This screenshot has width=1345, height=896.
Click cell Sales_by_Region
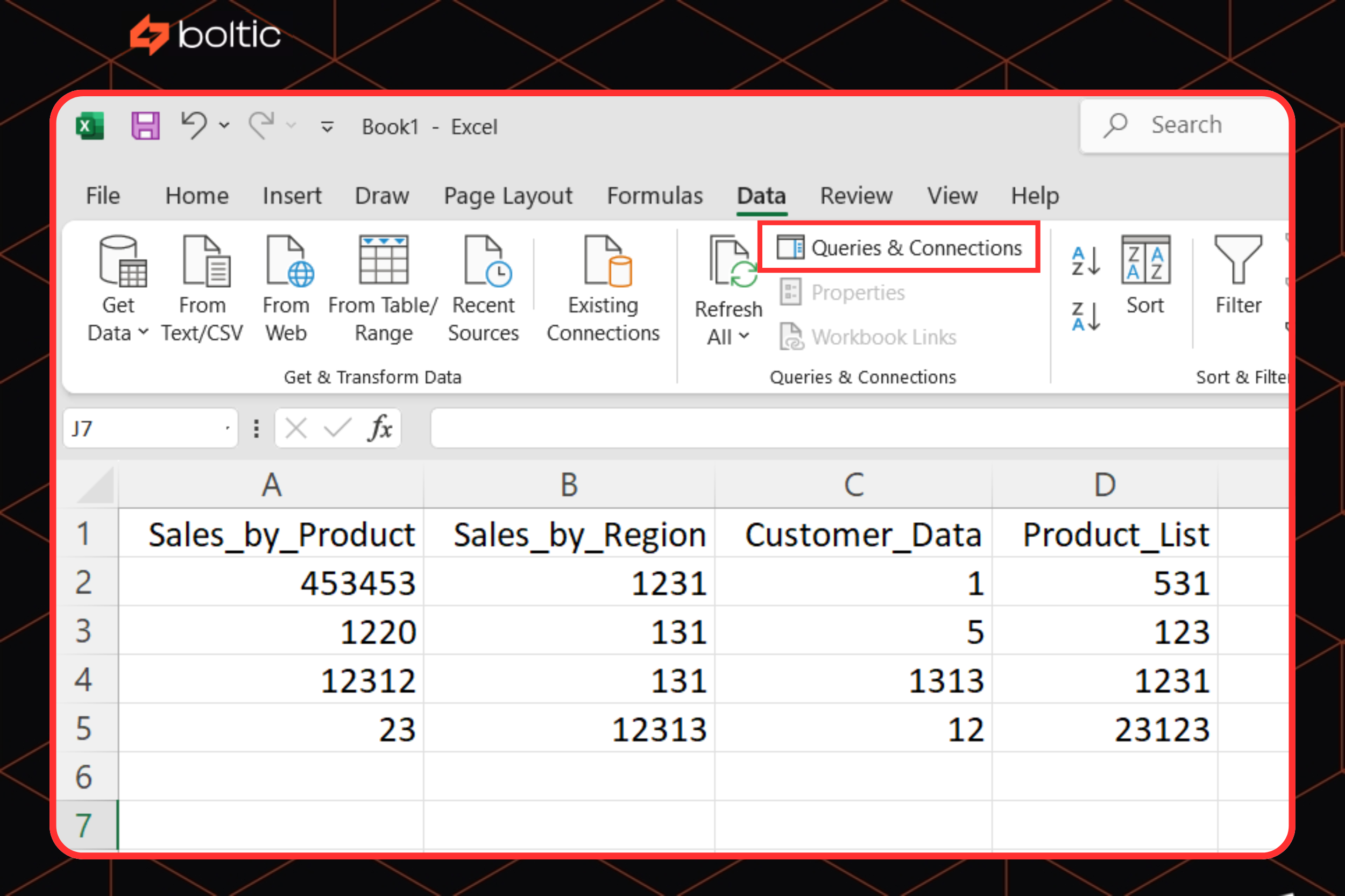(x=569, y=534)
